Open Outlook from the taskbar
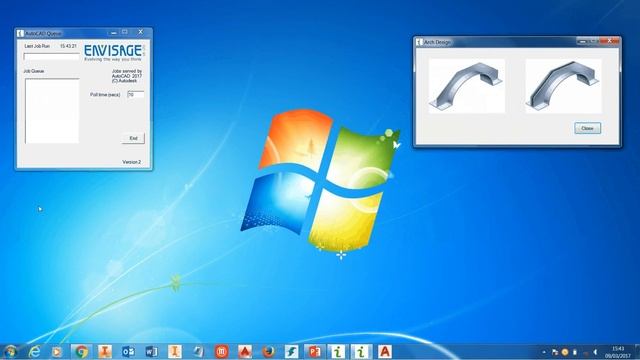This screenshot has height=360, width=640. point(128,351)
